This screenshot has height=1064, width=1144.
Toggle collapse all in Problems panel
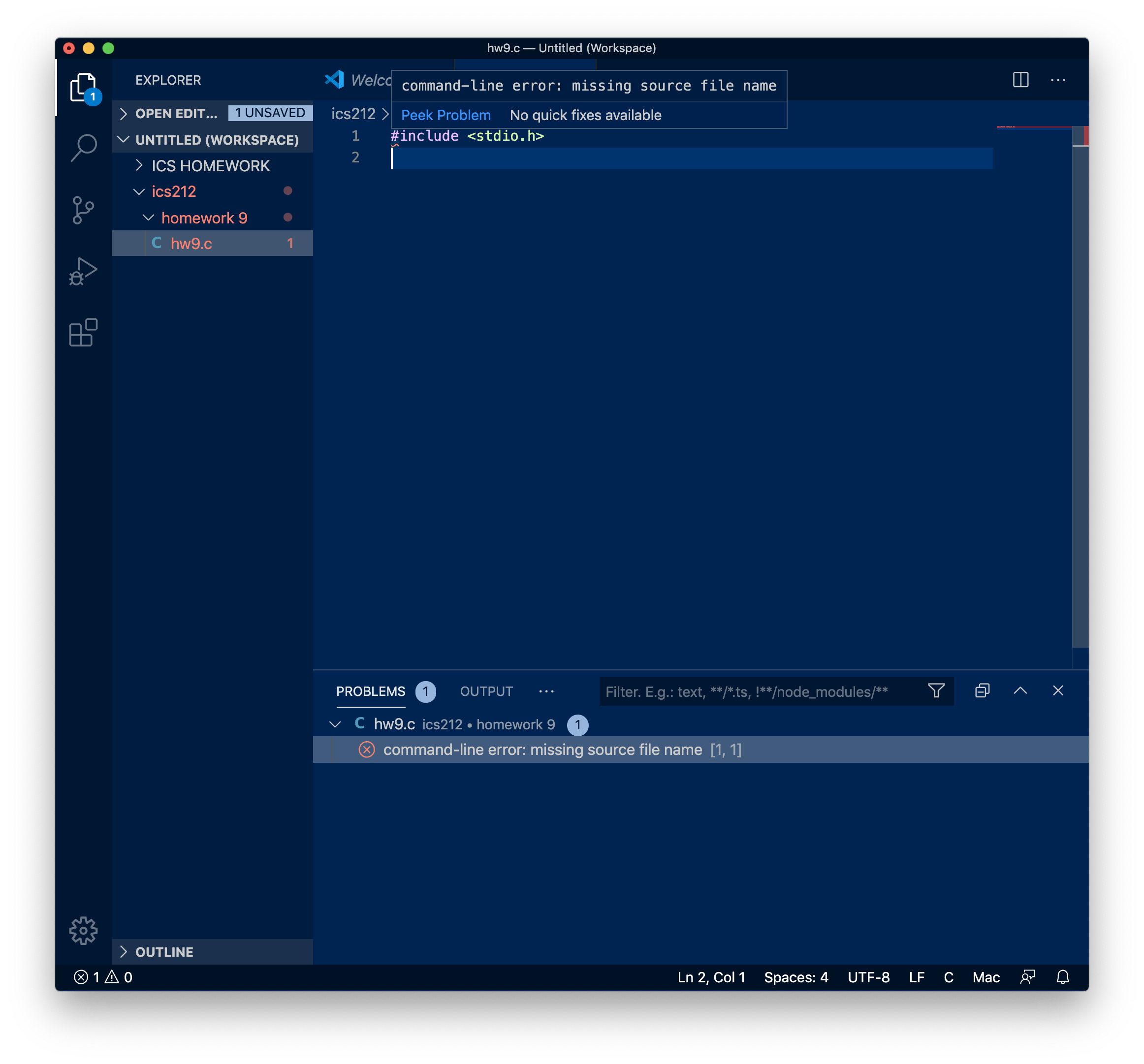pos(983,691)
